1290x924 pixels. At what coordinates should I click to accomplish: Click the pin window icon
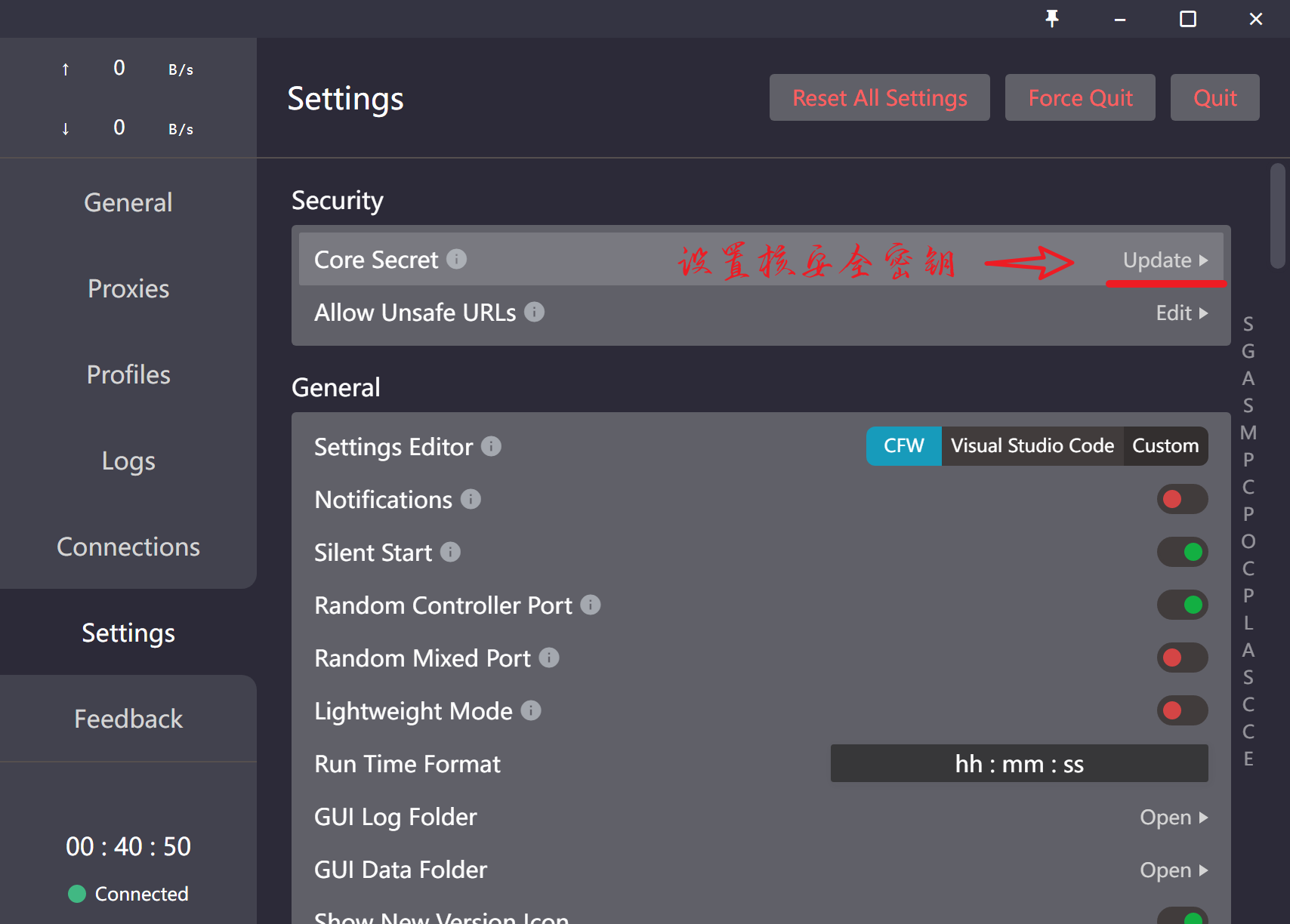(x=1051, y=19)
